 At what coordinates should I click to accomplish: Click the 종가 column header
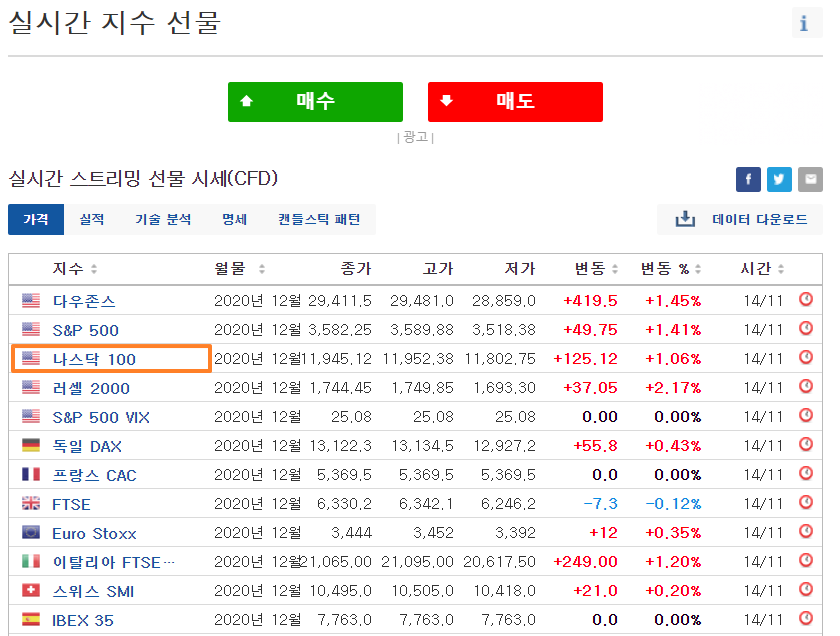point(356,268)
